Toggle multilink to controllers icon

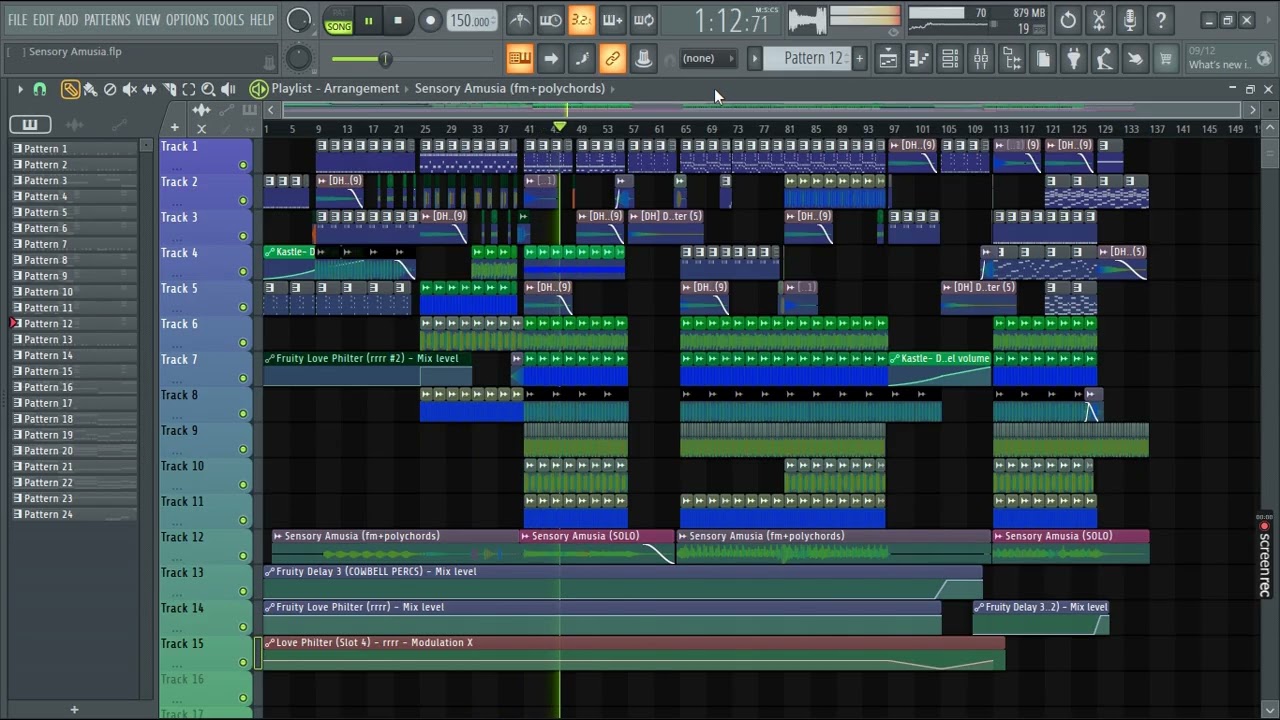point(612,59)
